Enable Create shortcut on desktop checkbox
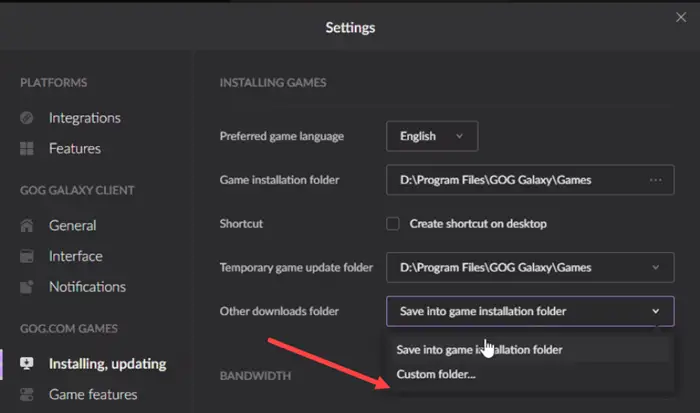Viewport: 700px width, 413px height. (x=393, y=224)
